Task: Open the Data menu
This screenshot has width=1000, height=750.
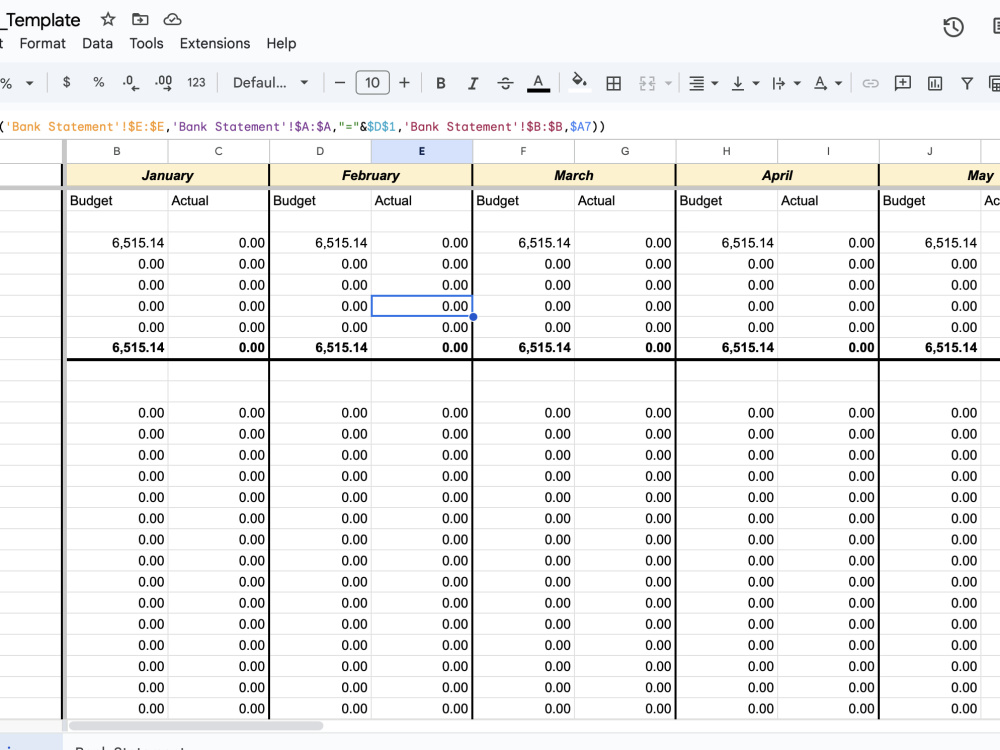Action: click(98, 43)
